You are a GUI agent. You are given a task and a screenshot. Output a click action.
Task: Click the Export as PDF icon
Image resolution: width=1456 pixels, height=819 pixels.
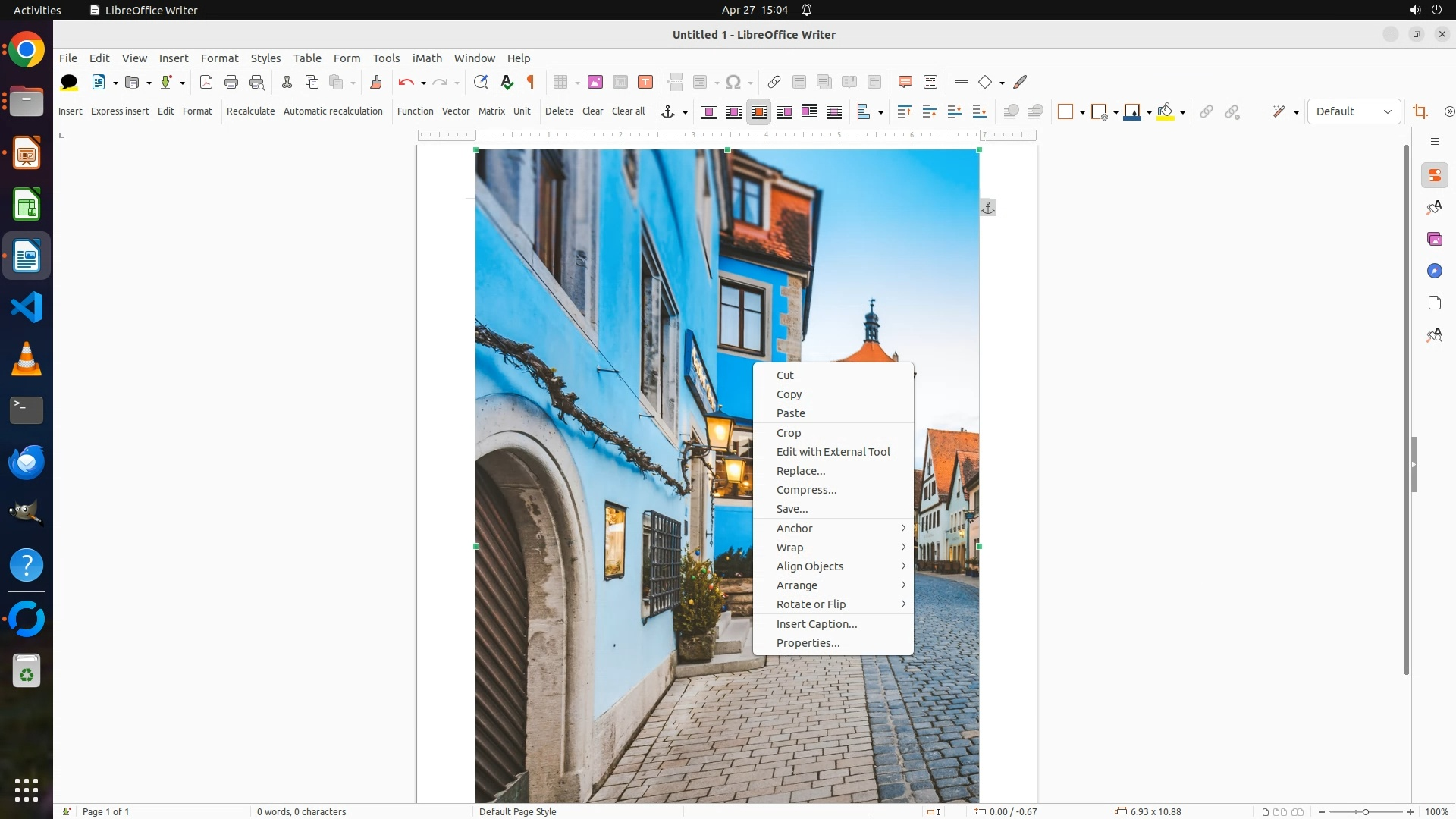tap(206, 82)
